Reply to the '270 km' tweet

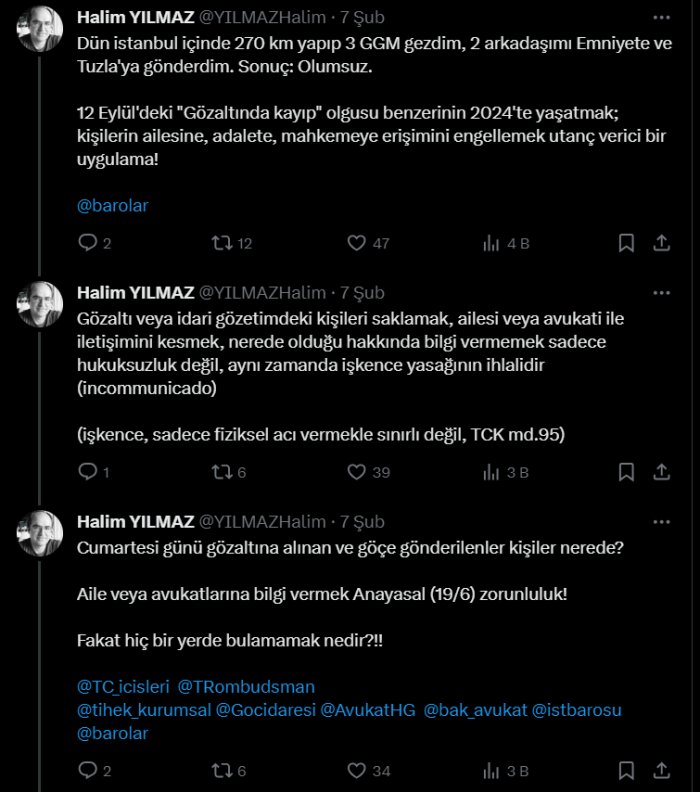tap(87, 243)
